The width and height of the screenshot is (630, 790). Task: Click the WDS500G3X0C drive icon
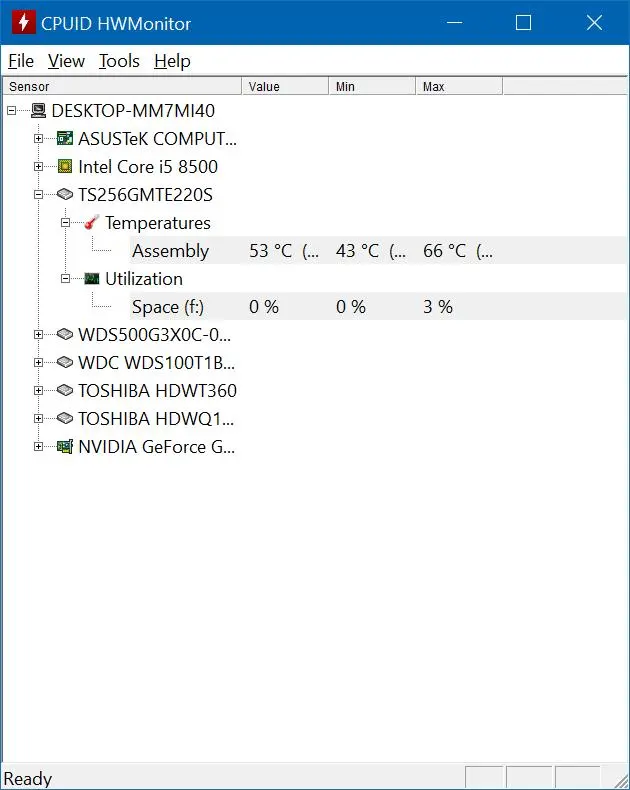tap(65, 334)
